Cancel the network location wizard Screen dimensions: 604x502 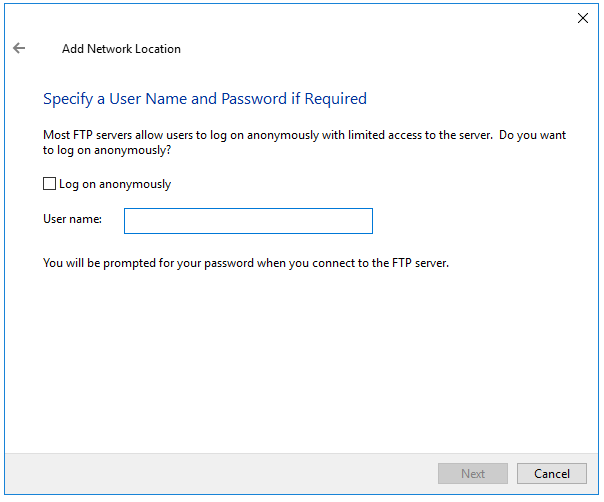[552, 473]
